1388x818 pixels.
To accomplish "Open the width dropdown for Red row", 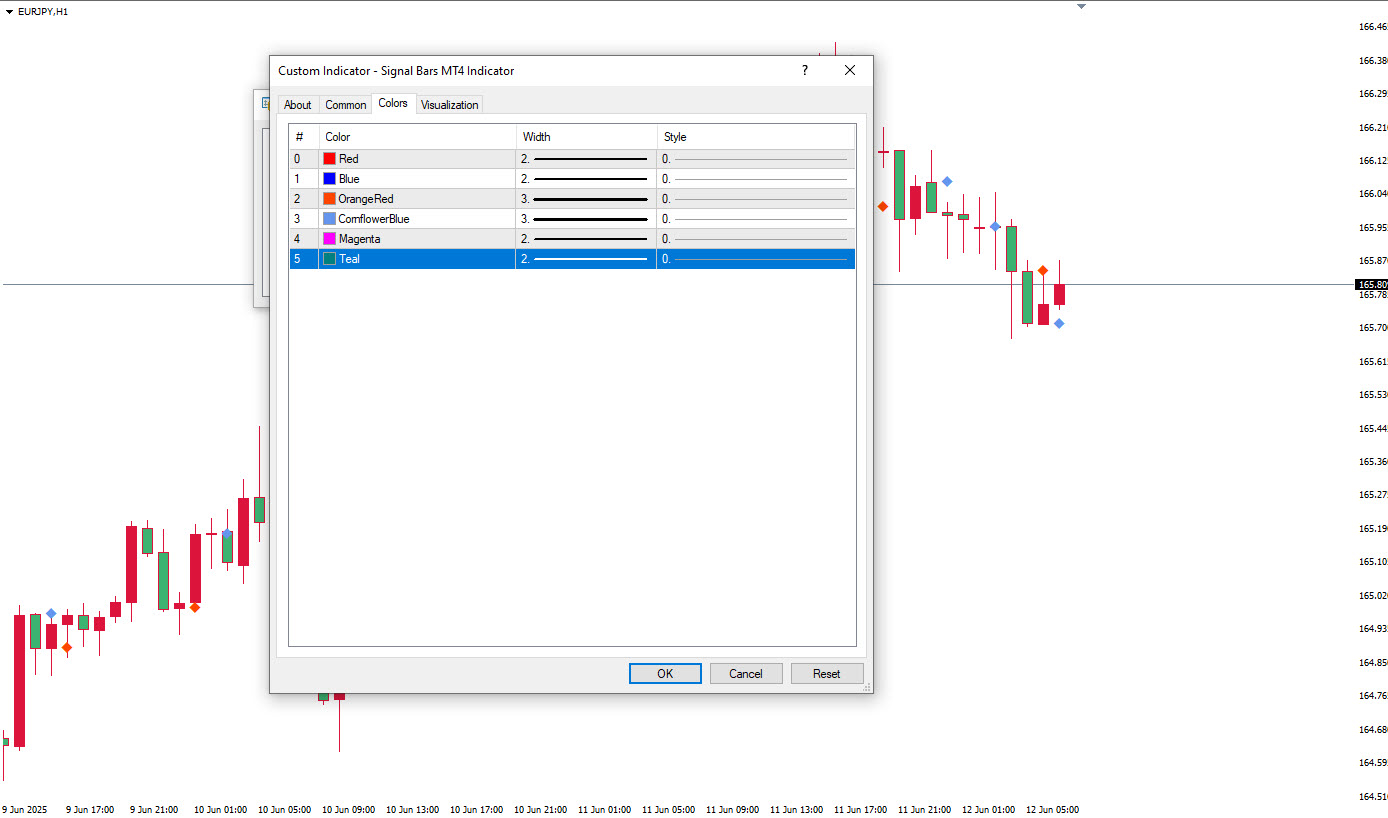I will 585,159.
